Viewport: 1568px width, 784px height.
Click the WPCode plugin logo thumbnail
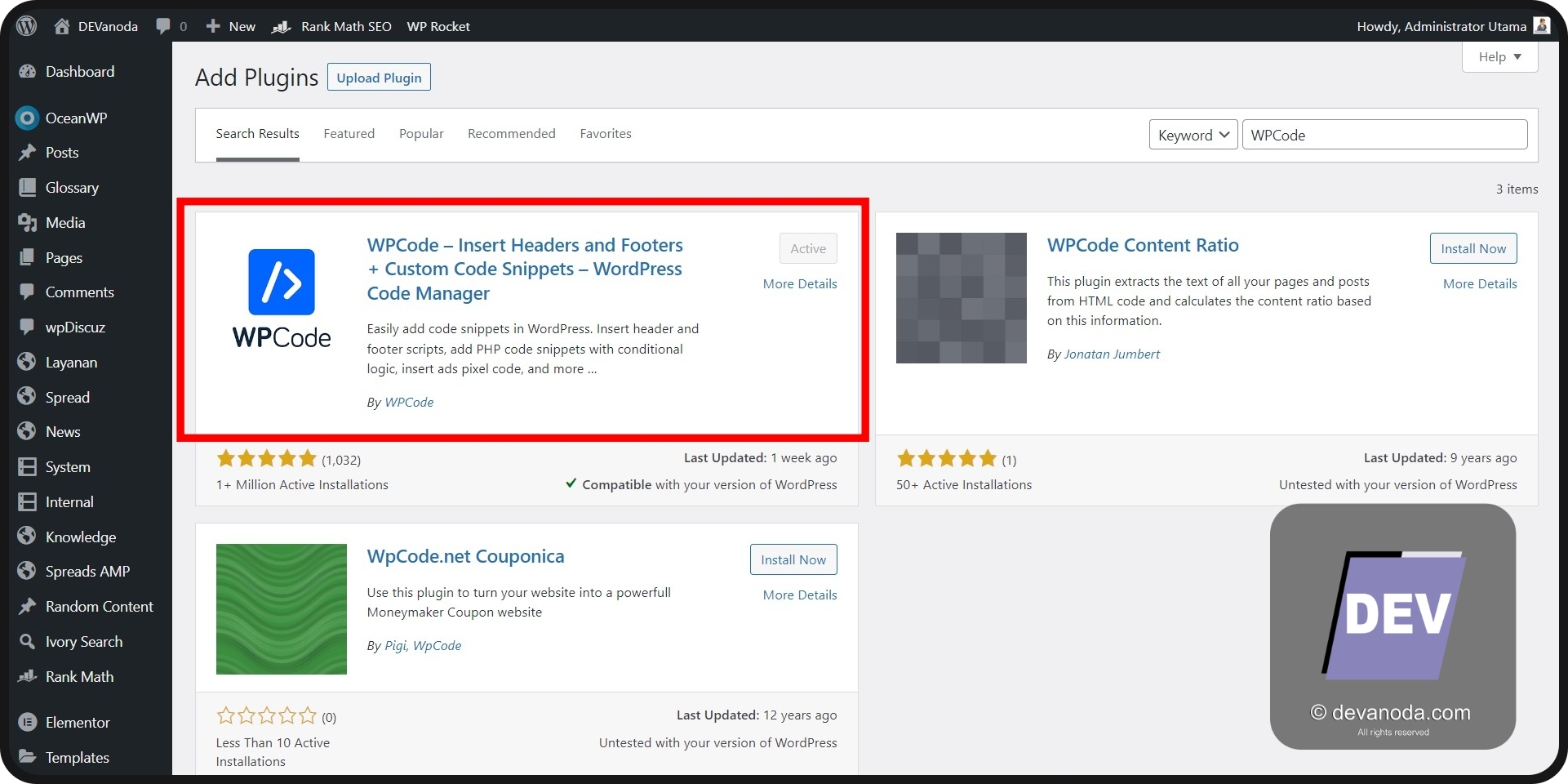pyautogui.click(x=282, y=299)
